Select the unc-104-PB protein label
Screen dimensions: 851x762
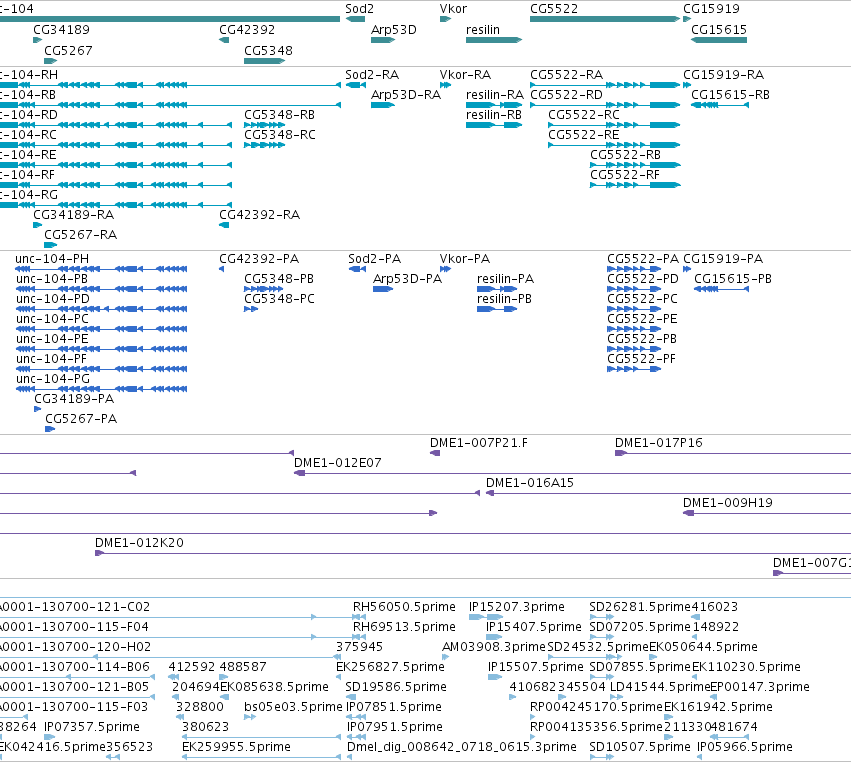(x=52, y=279)
